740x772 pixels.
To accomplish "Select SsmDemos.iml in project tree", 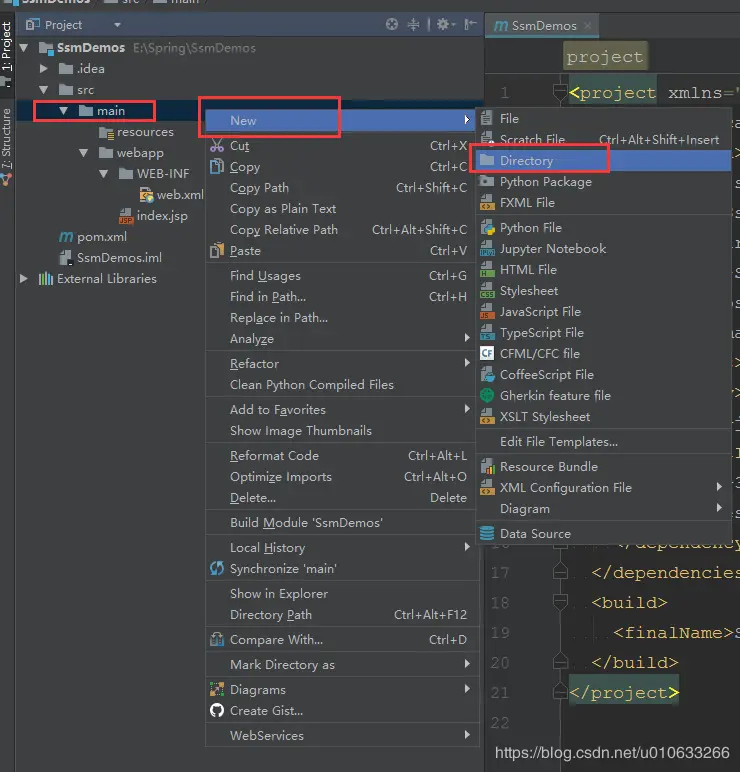I will tap(110, 257).
